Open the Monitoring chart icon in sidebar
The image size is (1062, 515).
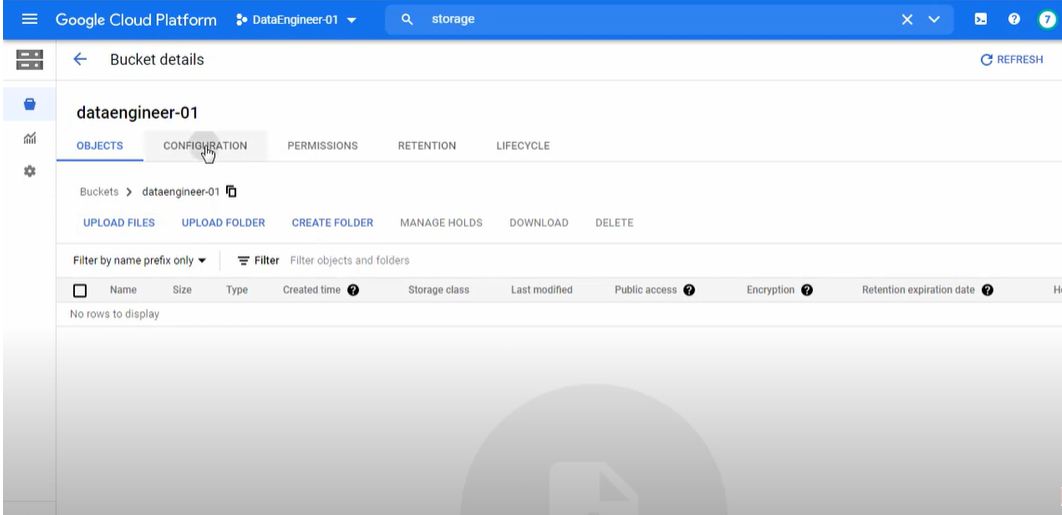[x=29, y=138]
